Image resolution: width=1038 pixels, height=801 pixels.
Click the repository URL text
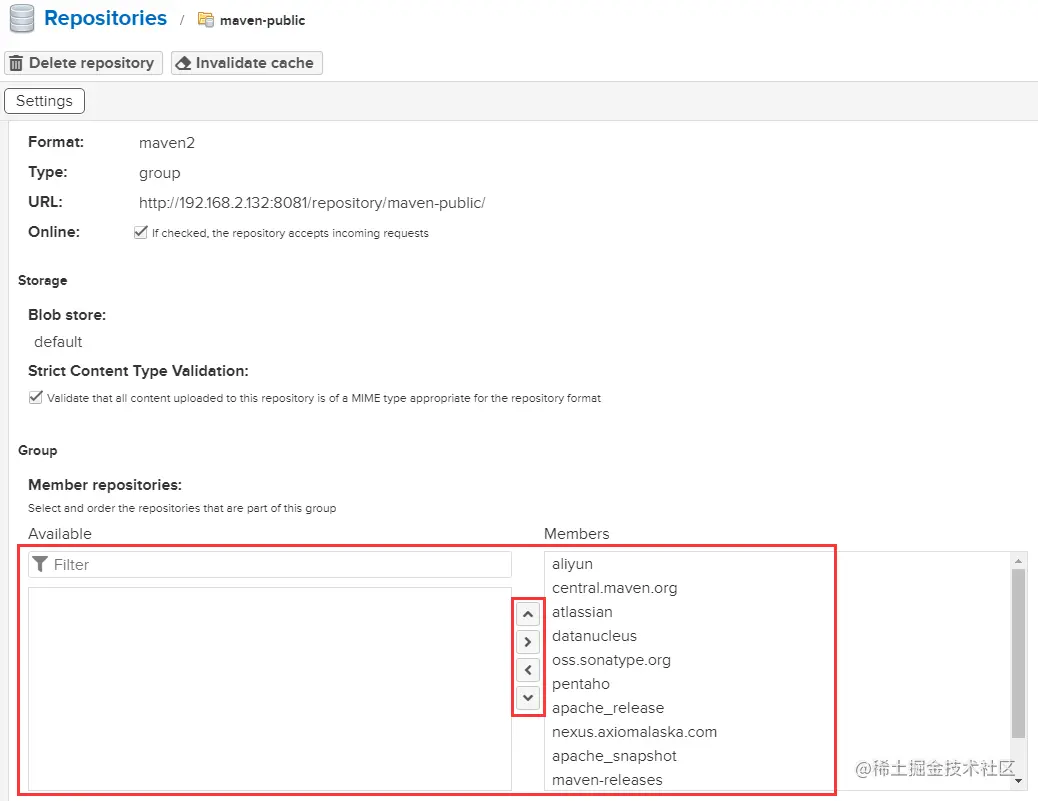click(312, 203)
